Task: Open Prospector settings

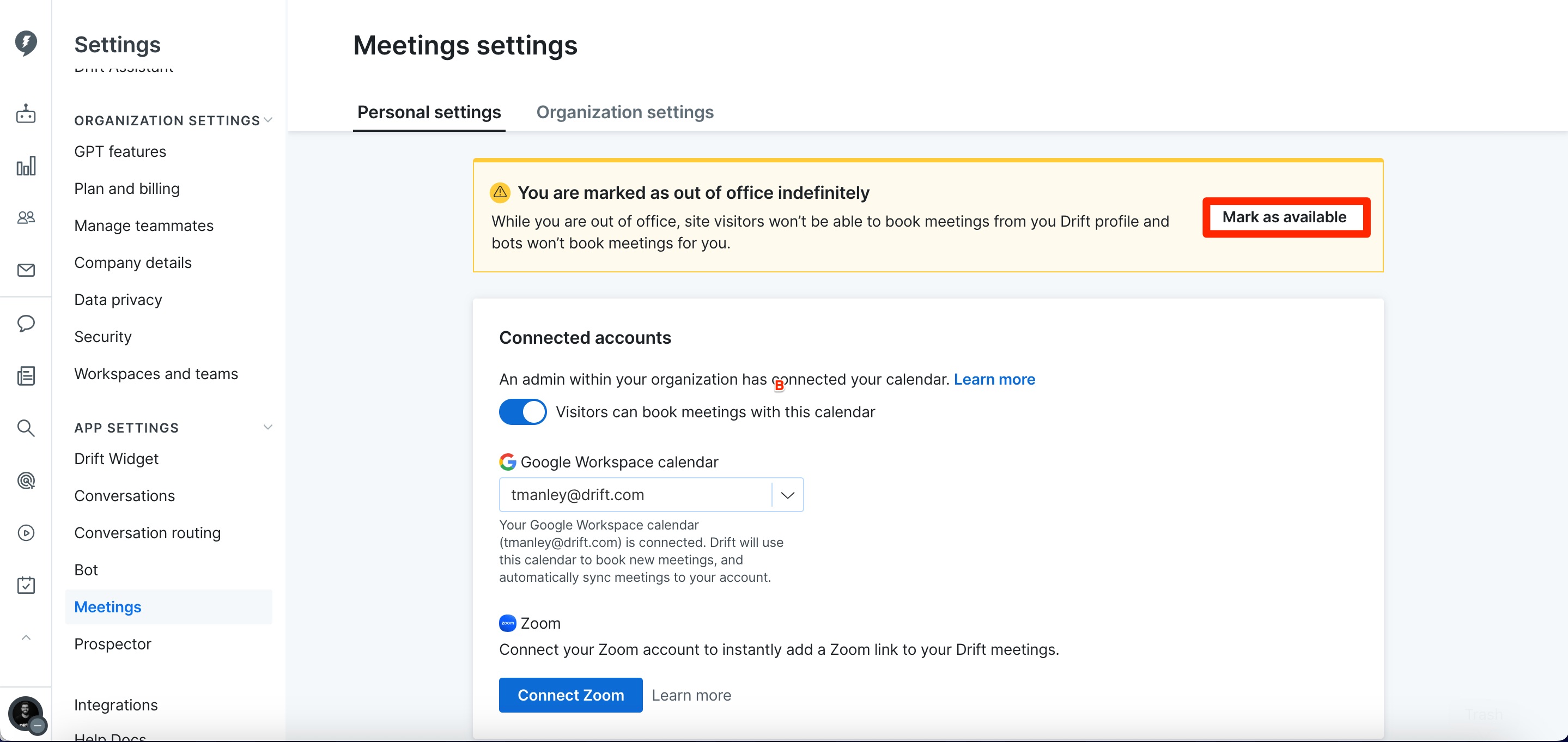Action: point(113,643)
